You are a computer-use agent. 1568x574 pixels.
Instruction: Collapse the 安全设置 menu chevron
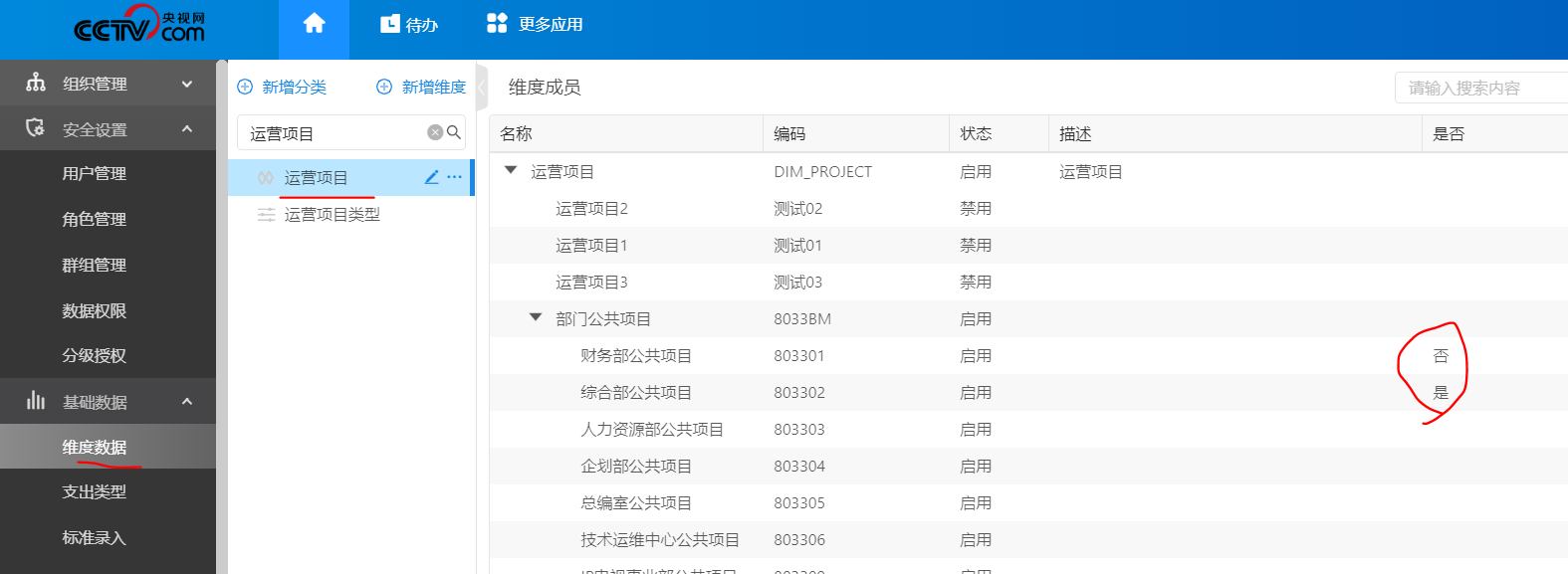pyautogui.click(x=187, y=128)
